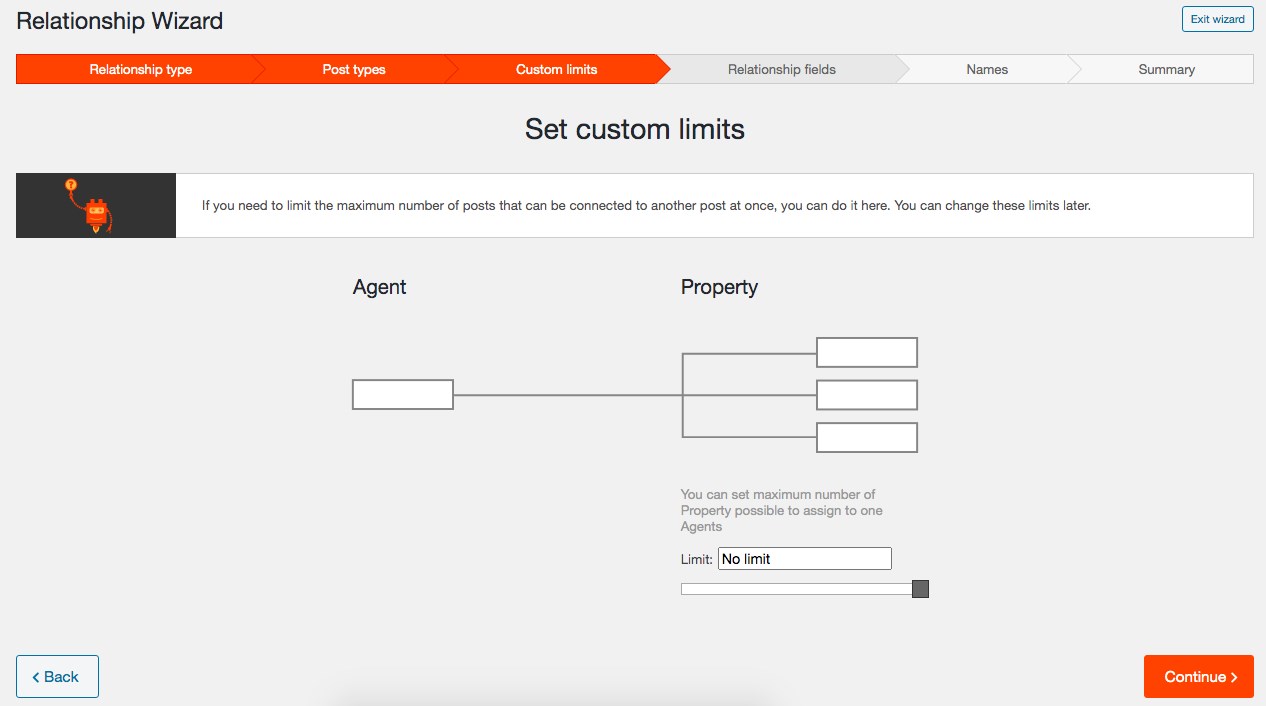Go back with the Back button
This screenshot has width=1266, height=706.
pos(57,677)
